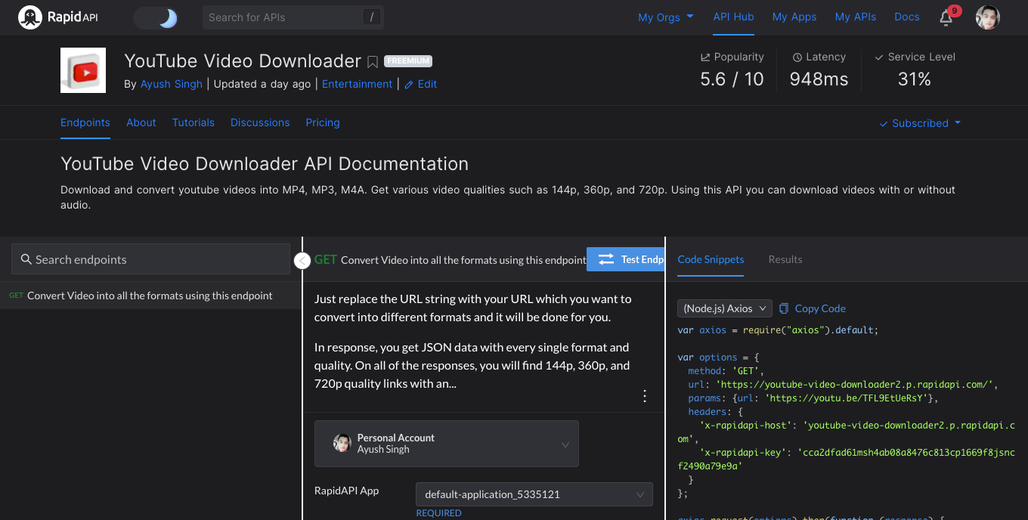1028x520 pixels.
Task: Click the RapidAPI App label
Action: coord(346,490)
